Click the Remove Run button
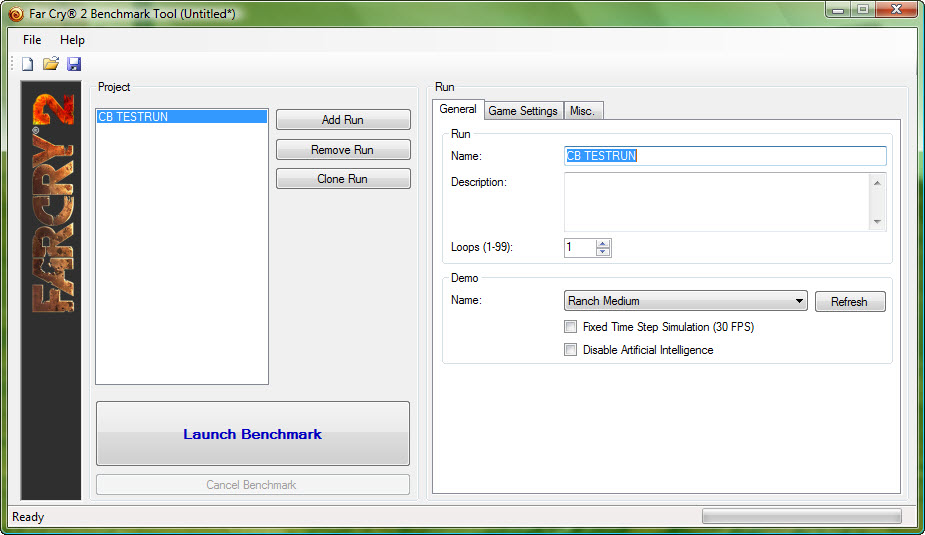925x535 pixels. tap(343, 150)
